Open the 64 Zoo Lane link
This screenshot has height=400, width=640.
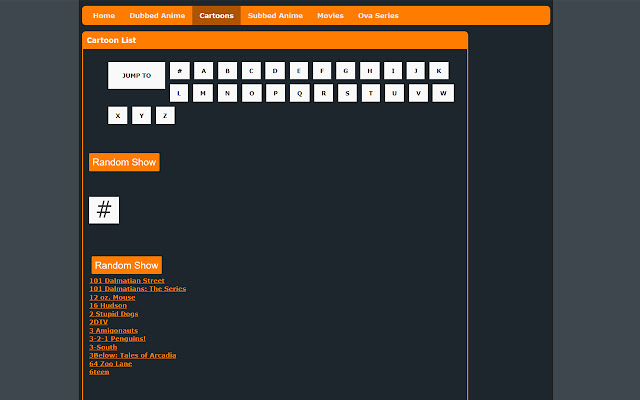(x=110, y=363)
